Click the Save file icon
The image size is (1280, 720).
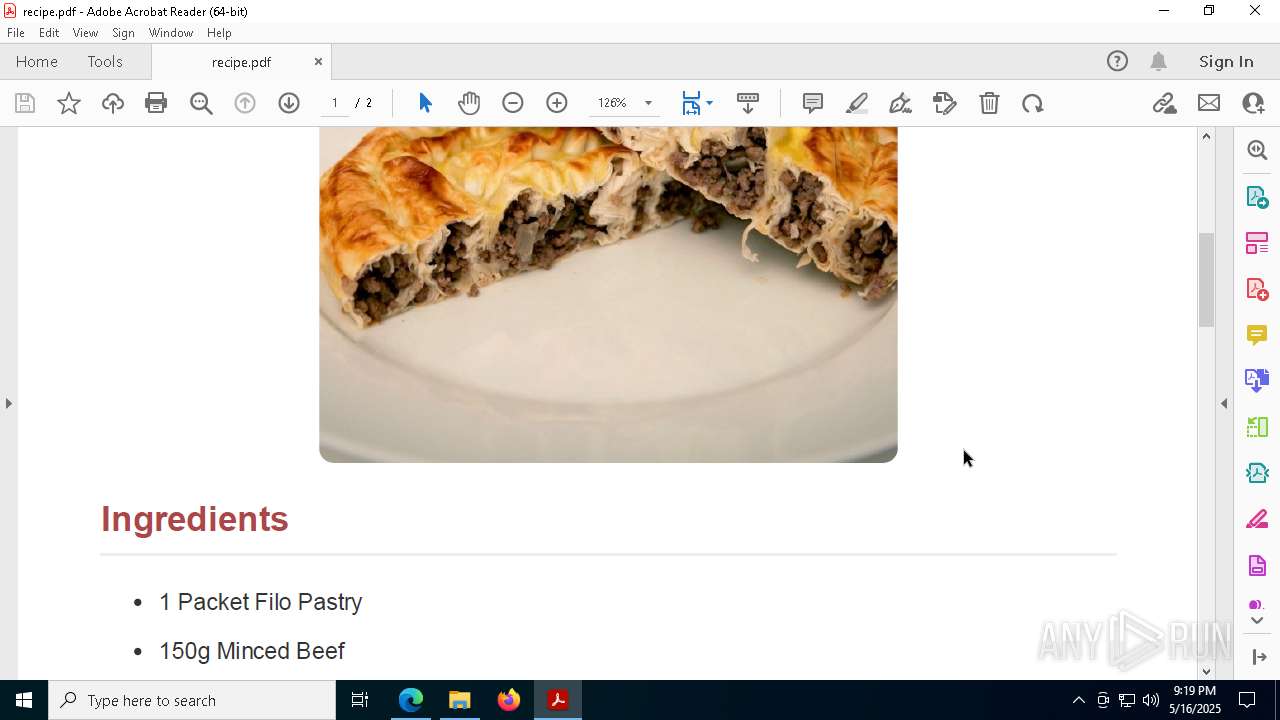point(25,103)
